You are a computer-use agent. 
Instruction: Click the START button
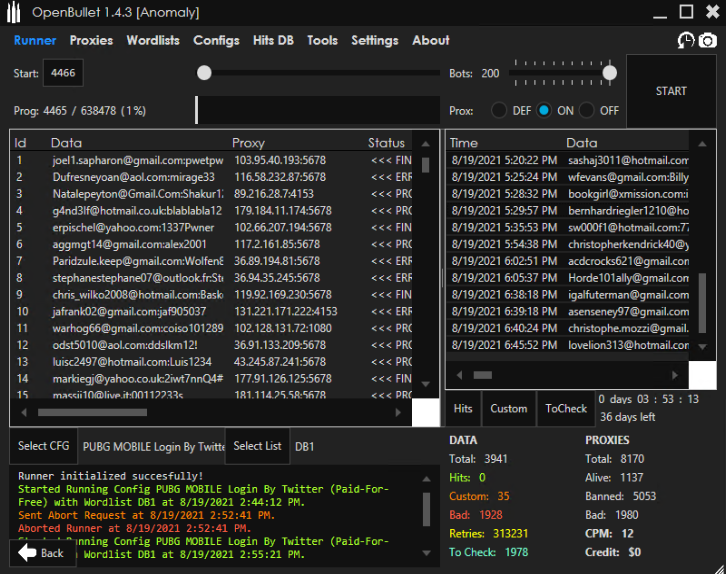coord(671,91)
